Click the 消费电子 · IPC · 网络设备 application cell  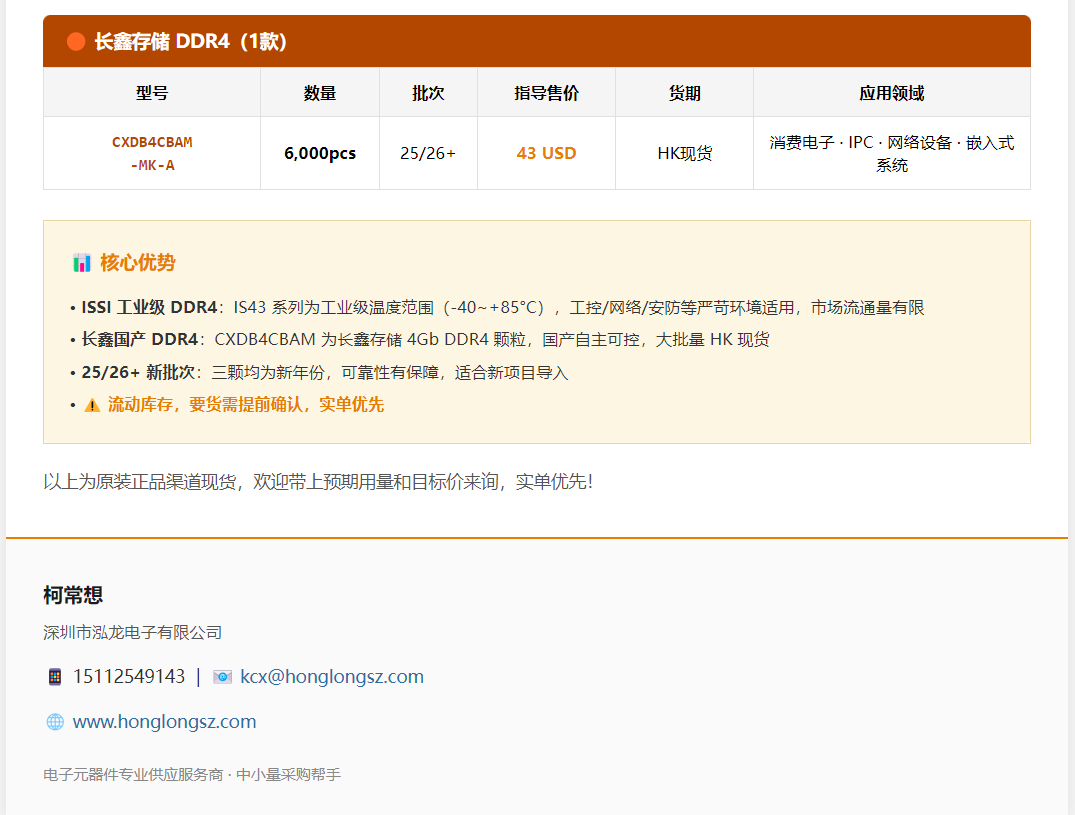(892, 154)
